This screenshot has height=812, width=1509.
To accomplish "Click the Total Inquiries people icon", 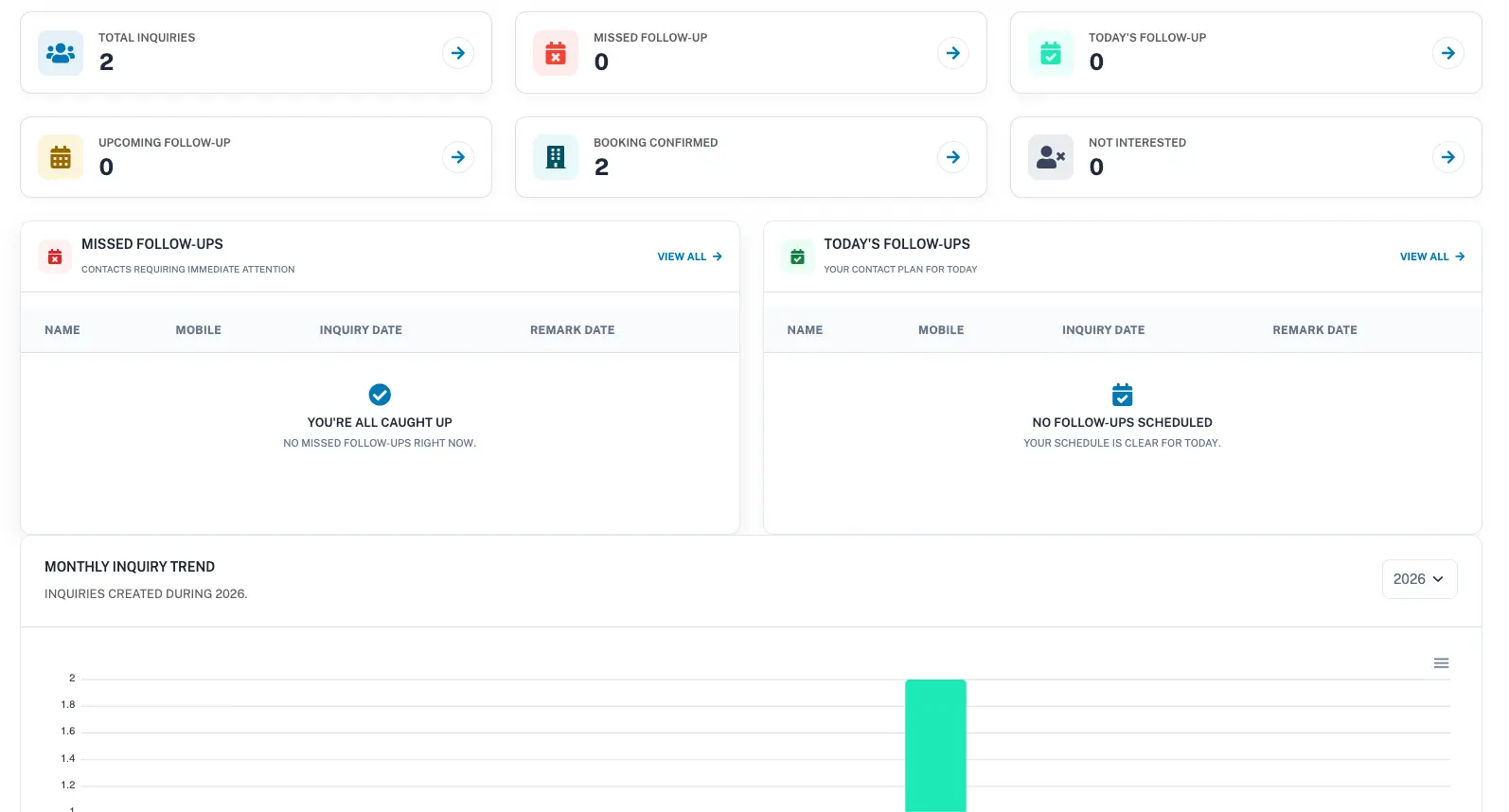I will coord(61,53).
